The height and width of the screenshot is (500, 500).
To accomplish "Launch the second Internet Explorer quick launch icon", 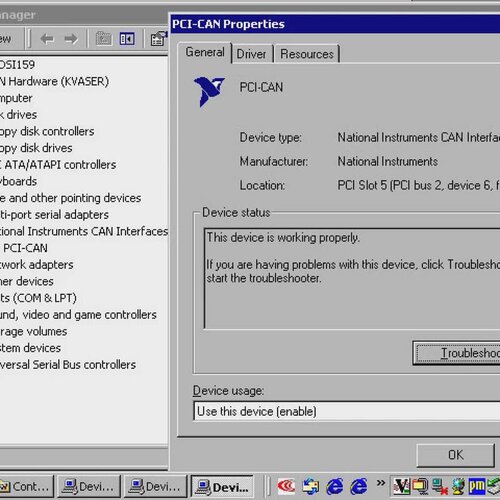I will tap(359, 486).
